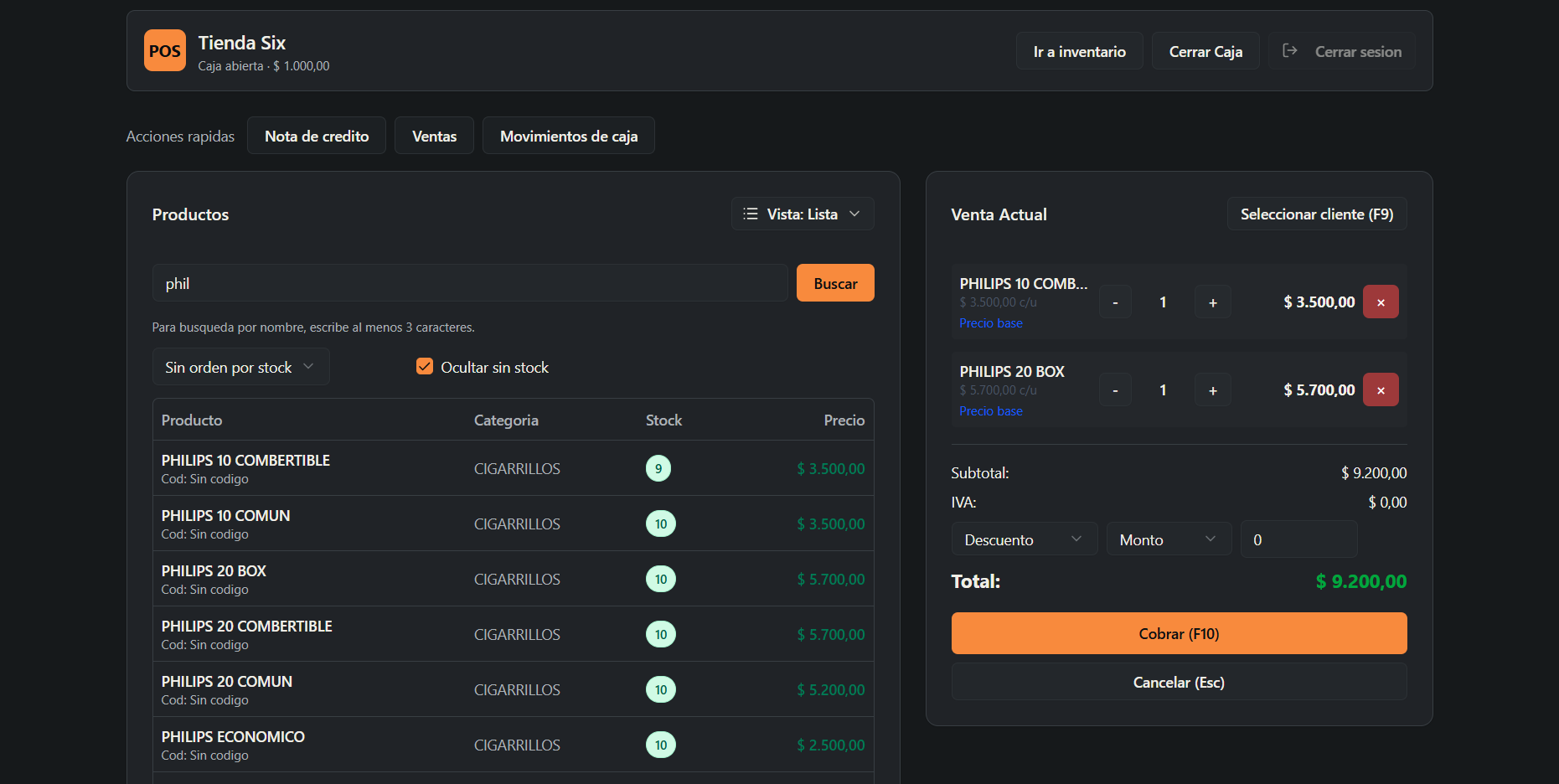Click stock badge of PHILIPS 20 COMUN
Viewport: 1559px width, 784px height.
(661, 689)
